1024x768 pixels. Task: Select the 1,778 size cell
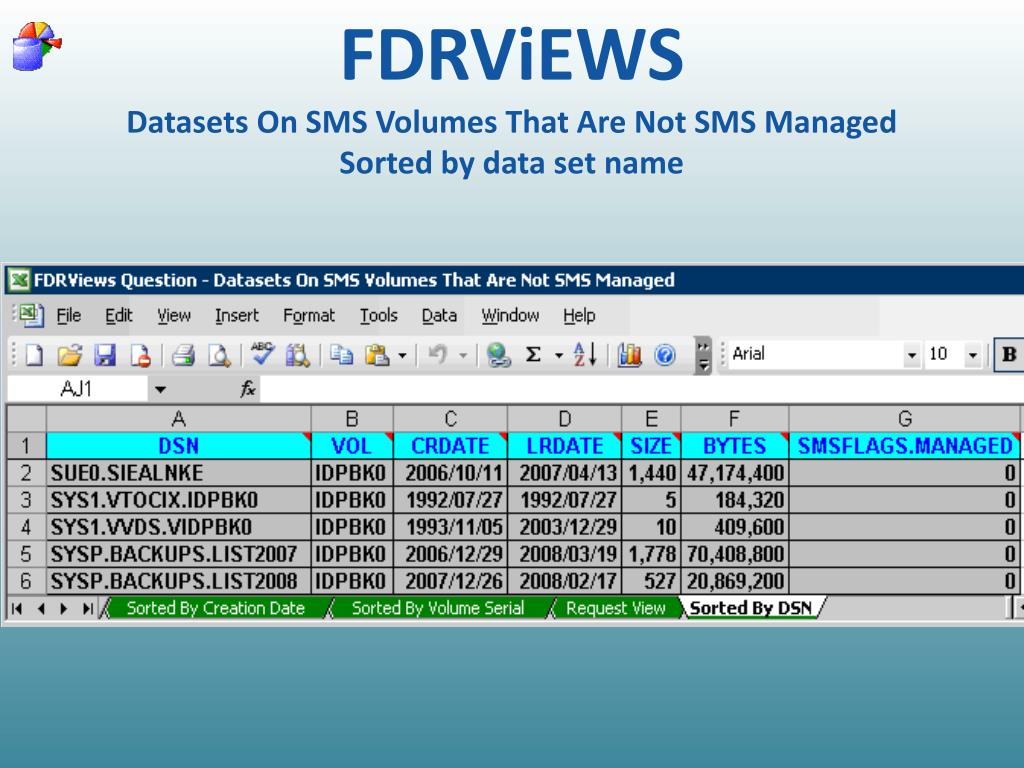pos(651,554)
